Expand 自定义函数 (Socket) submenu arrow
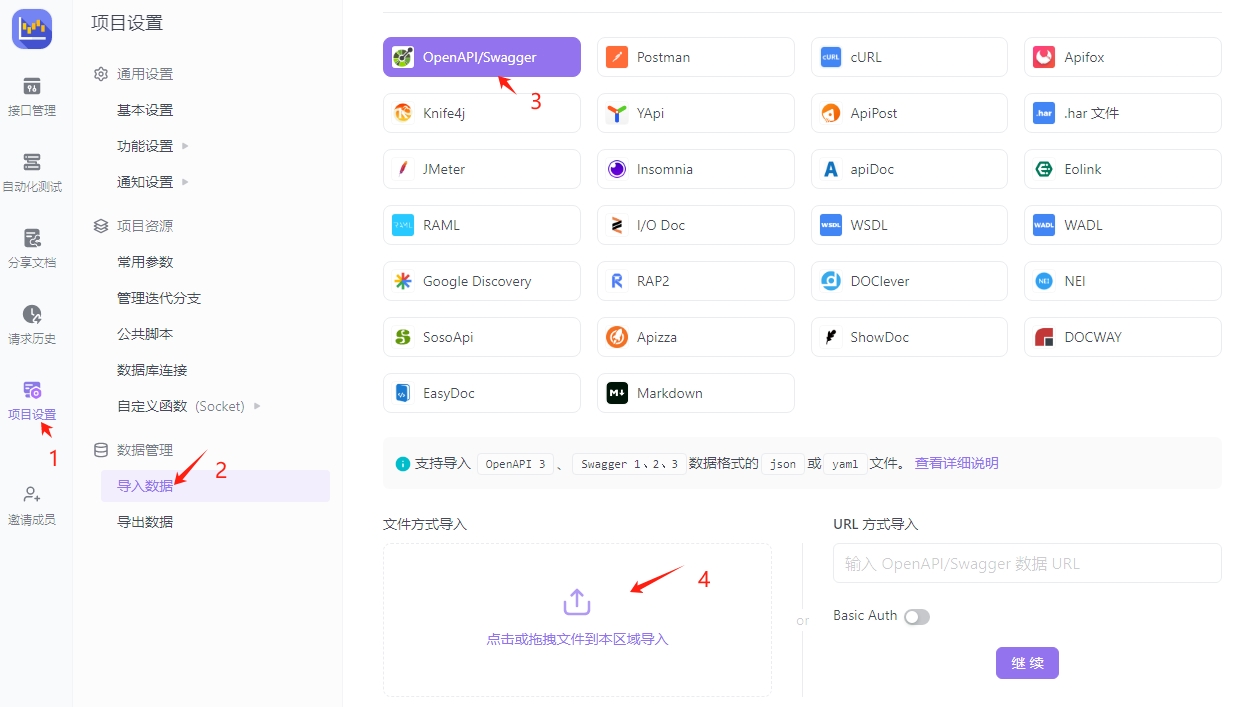Screen dimensions: 1235x707 (257, 406)
